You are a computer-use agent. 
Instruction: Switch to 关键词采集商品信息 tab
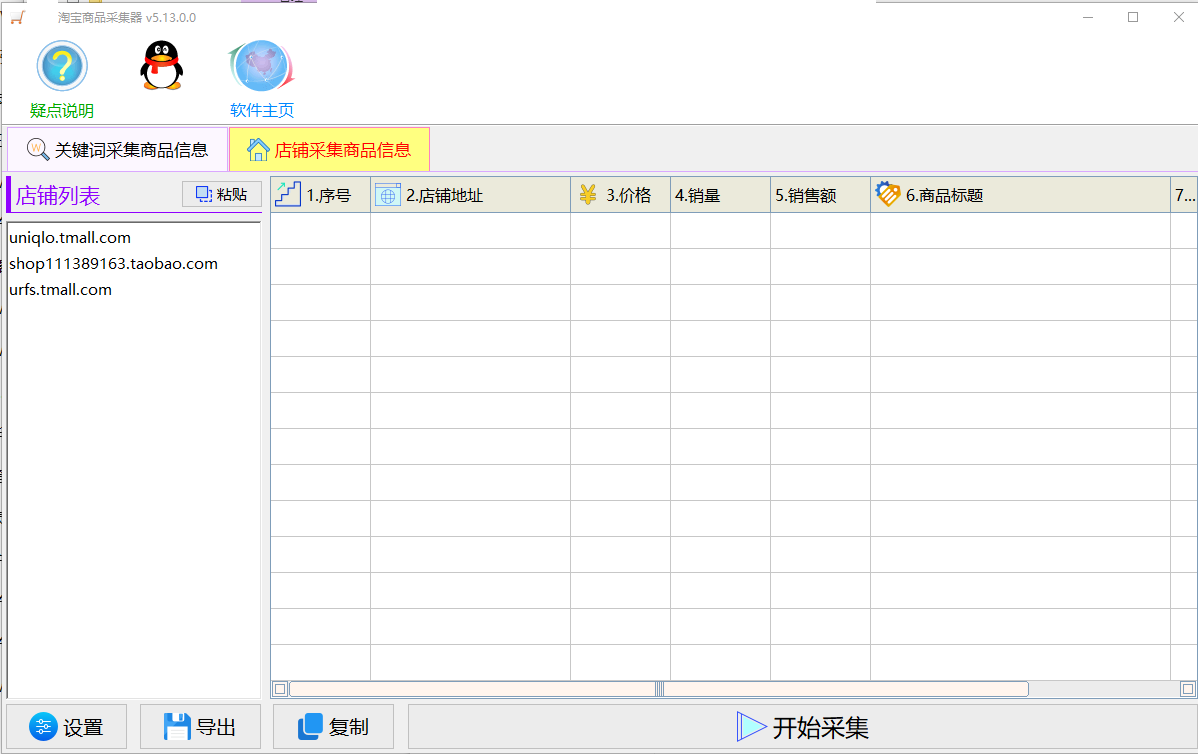tap(118, 150)
